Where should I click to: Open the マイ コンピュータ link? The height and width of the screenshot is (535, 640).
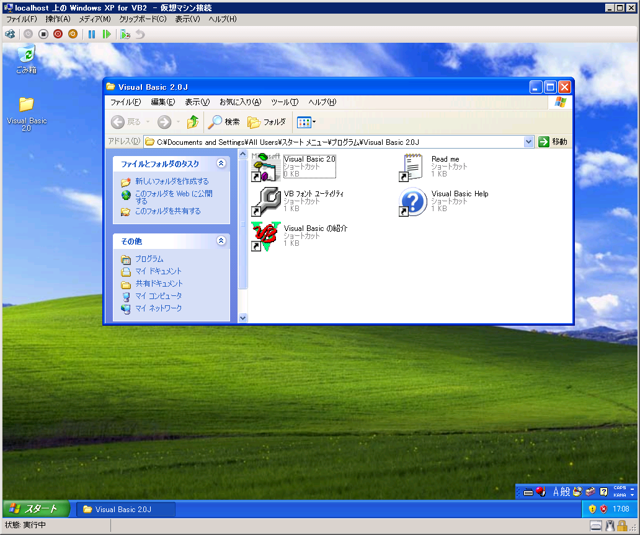click(x=158, y=295)
